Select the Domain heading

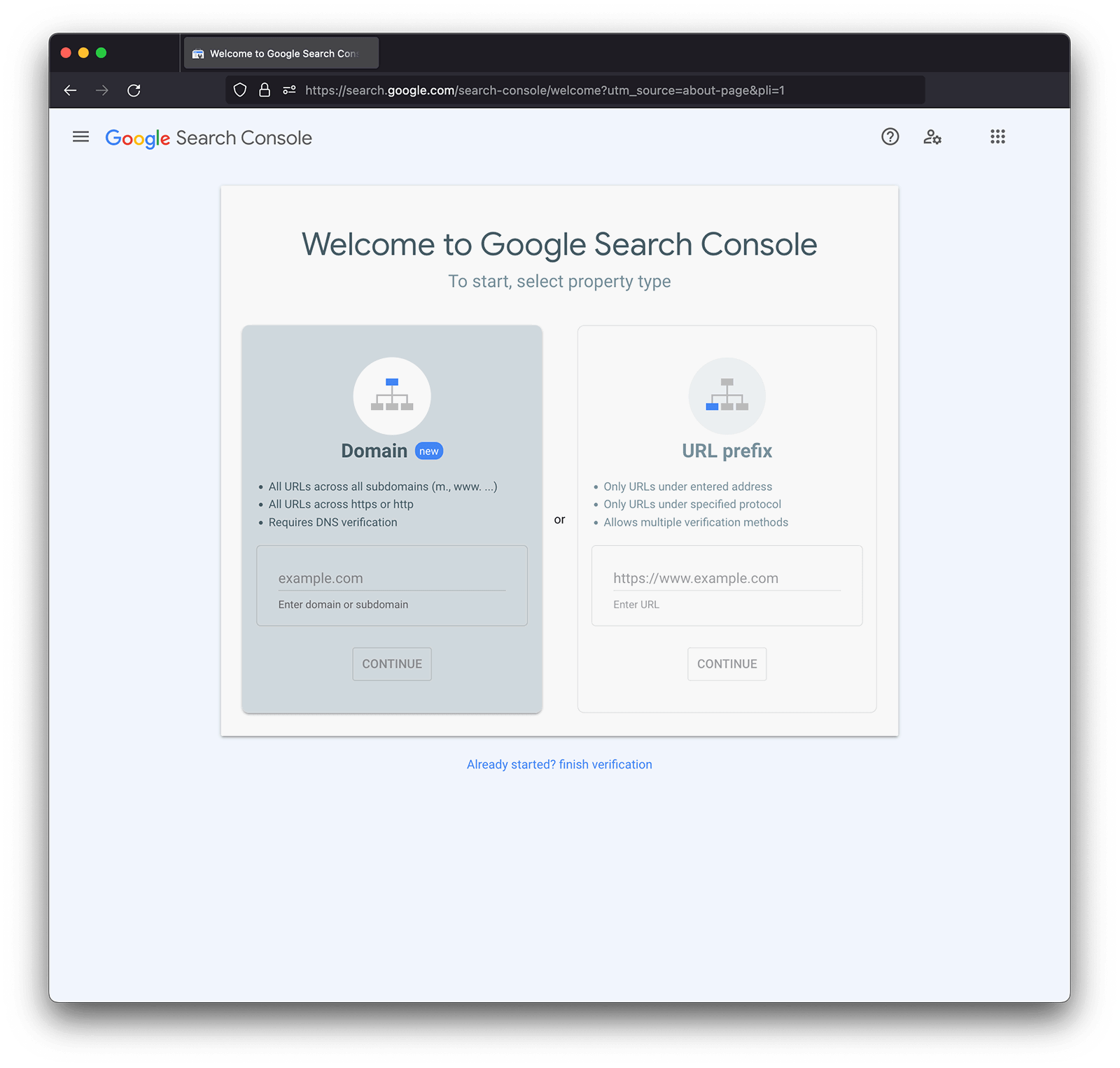(374, 451)
